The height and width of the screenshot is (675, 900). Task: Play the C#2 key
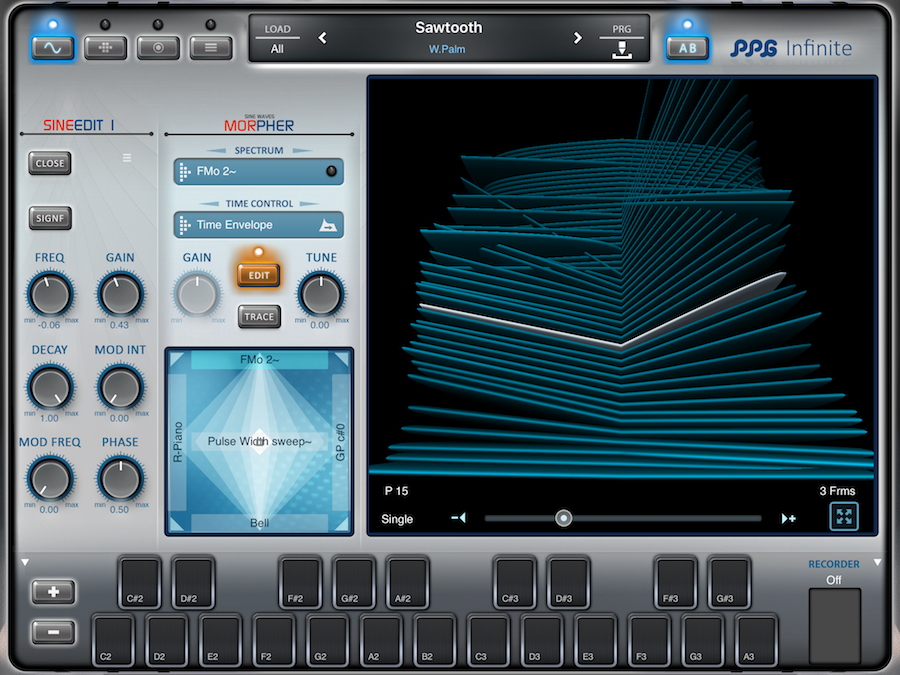[139, 582]
